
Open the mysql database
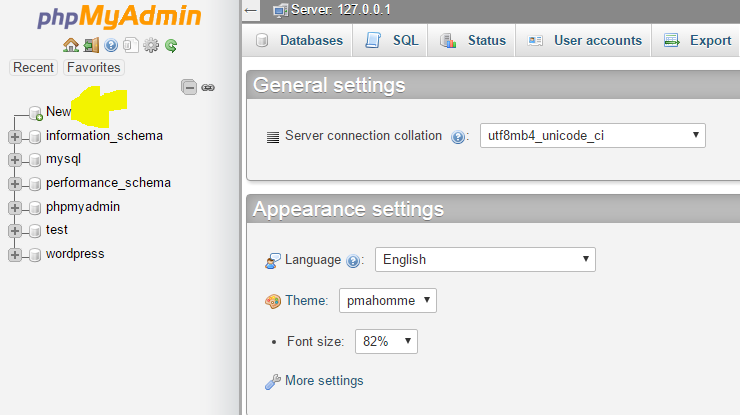tap(63, 159)
